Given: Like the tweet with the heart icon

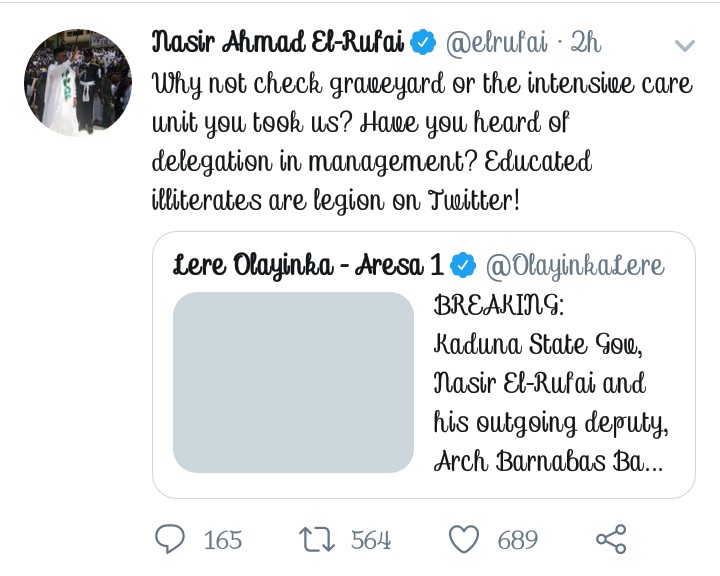Looking at the screenshot, I should tap(464, 540).
